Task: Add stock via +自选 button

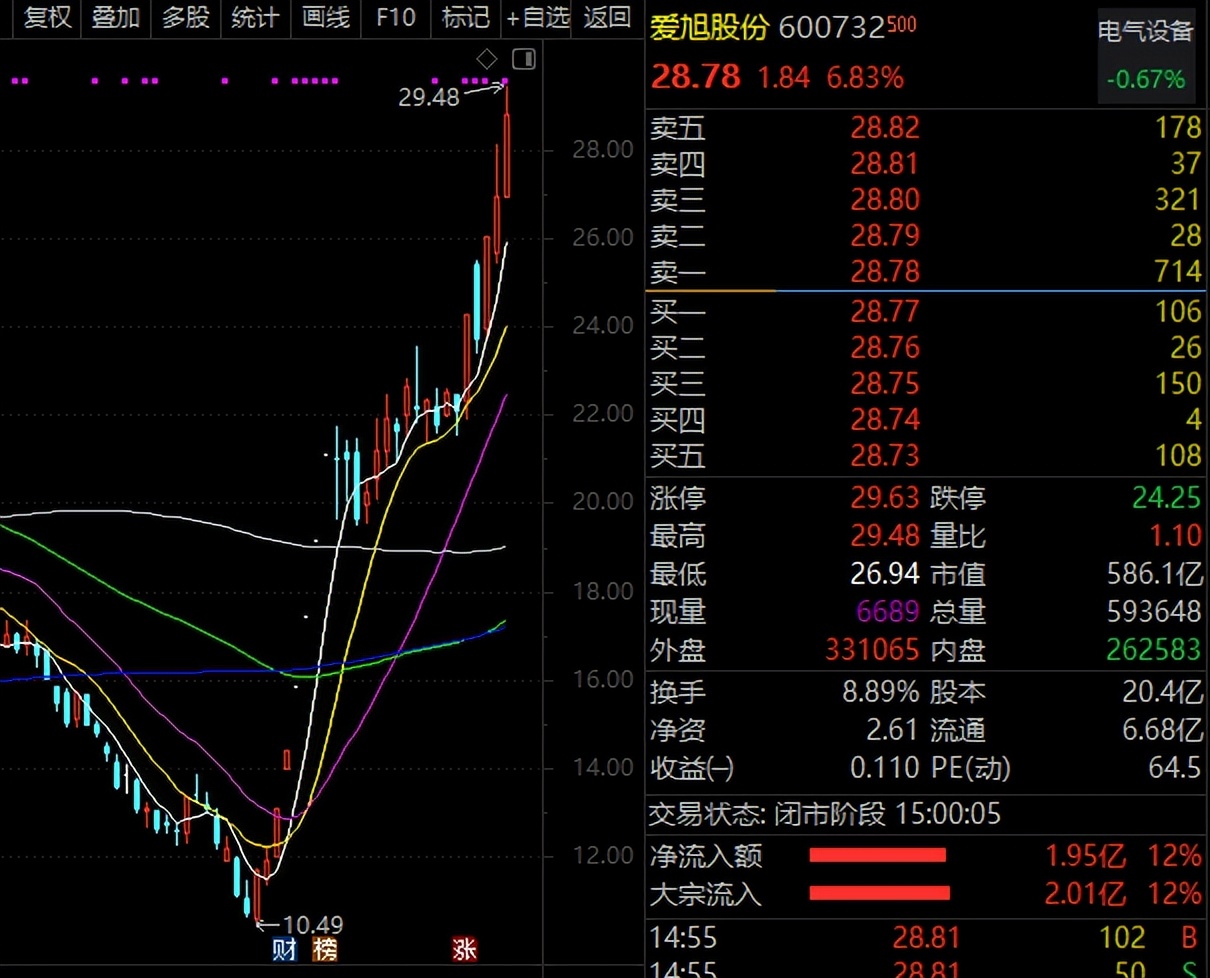Action: coord(537,17)
